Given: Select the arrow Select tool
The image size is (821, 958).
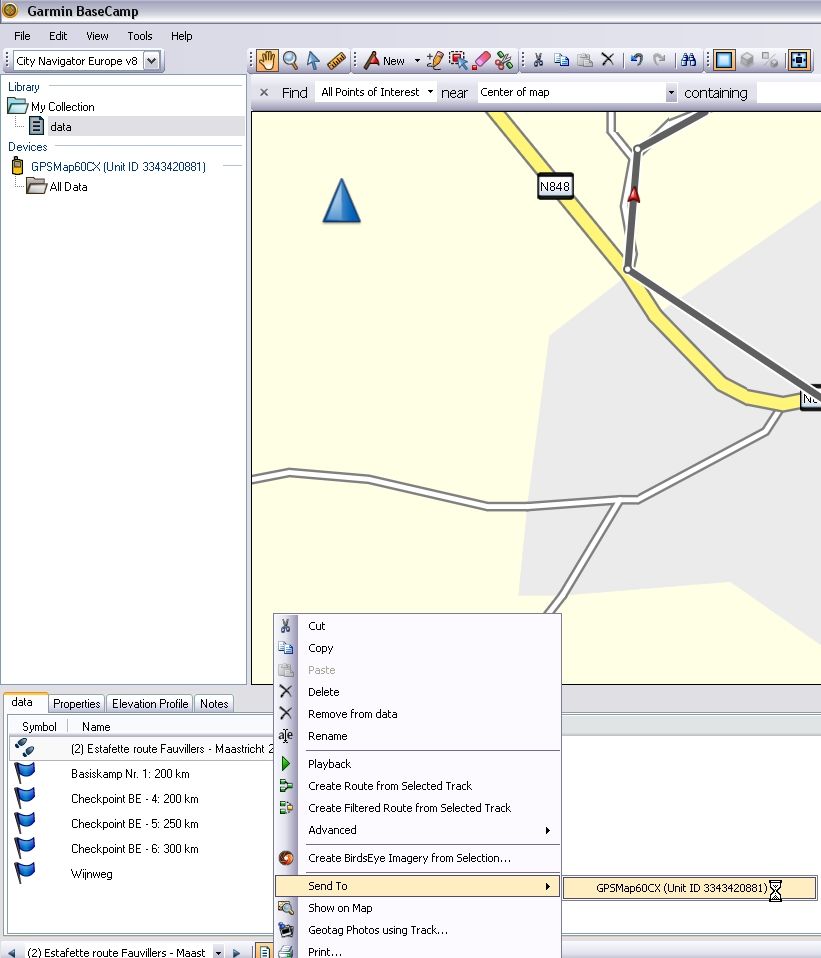Looking at the screenshot, I should [313, 60].
